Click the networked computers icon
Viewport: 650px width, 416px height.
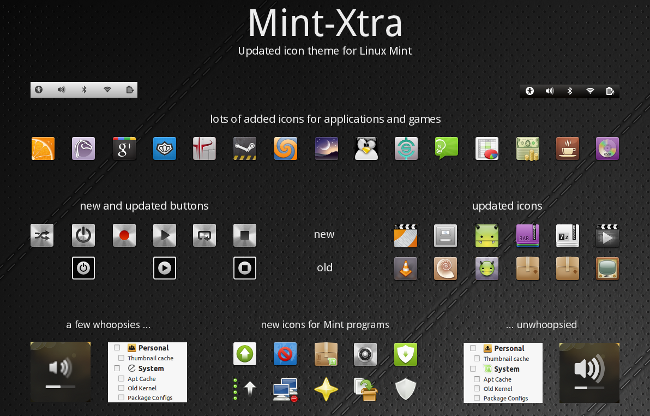(285, 389)
